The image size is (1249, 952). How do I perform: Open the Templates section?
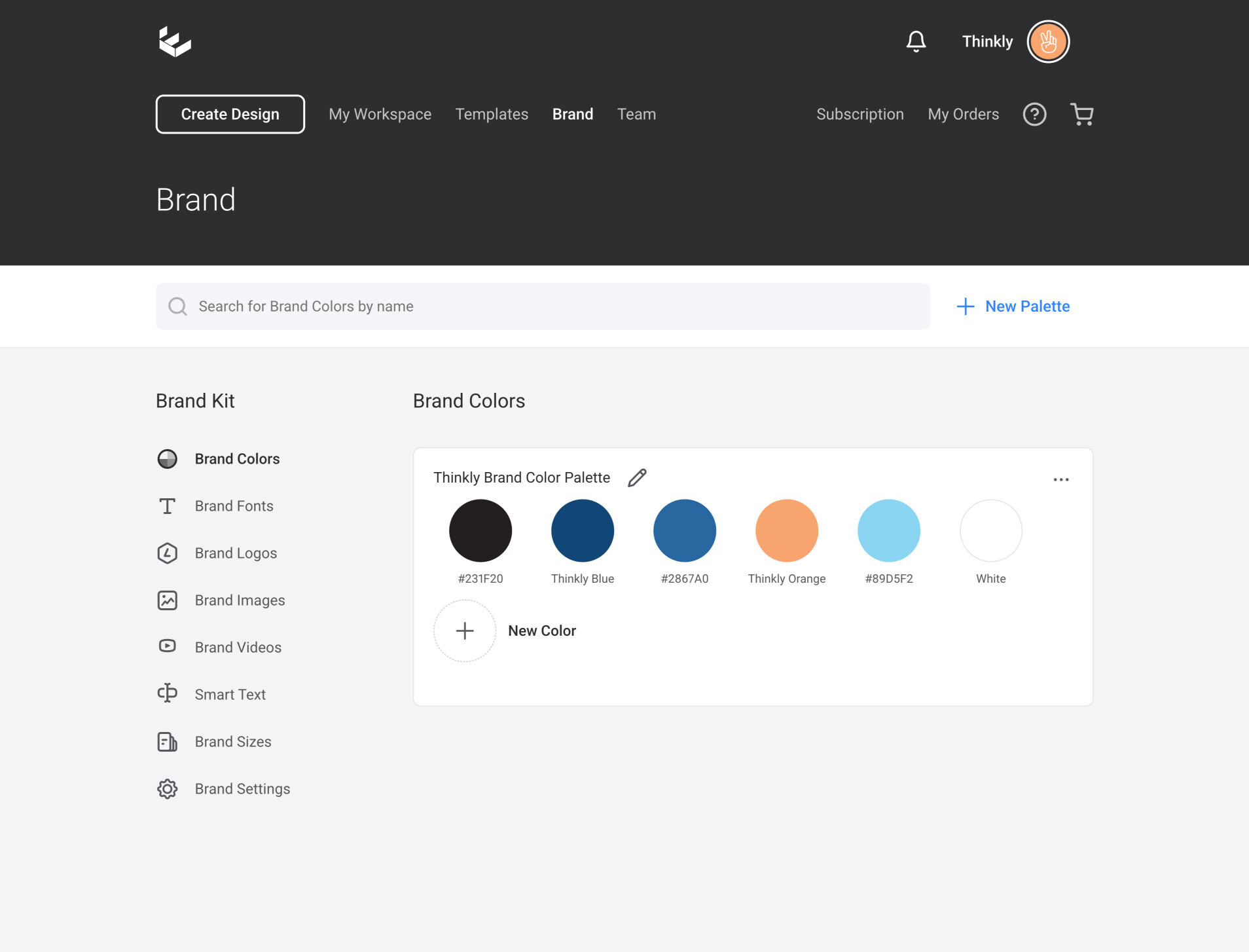pos(492,115)
